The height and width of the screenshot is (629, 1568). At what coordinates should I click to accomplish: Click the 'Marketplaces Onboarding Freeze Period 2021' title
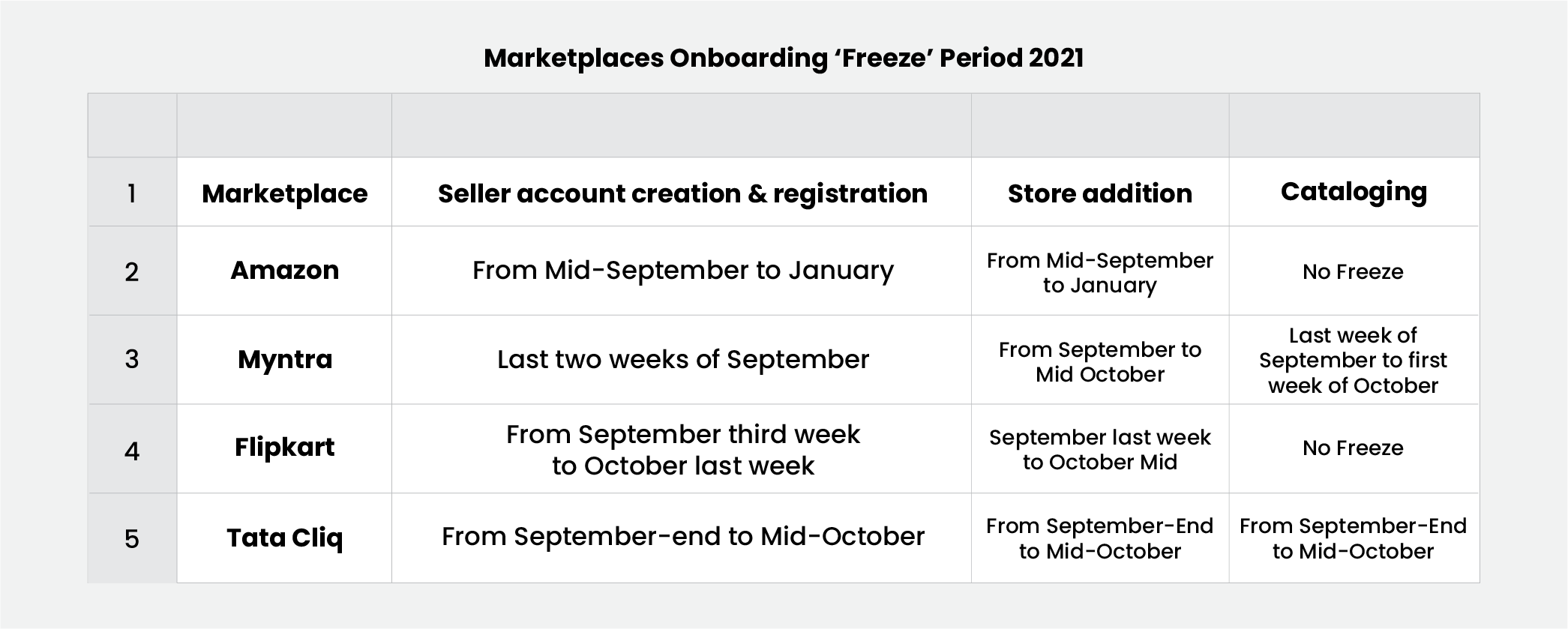[784, 58]
